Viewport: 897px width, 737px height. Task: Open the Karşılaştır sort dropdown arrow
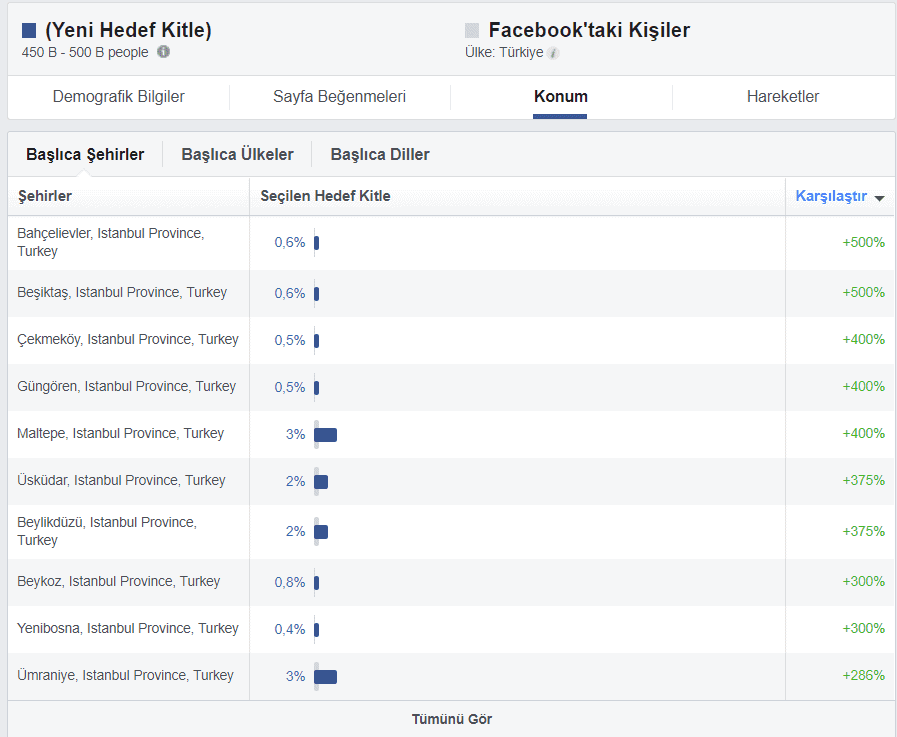point(881,197)
